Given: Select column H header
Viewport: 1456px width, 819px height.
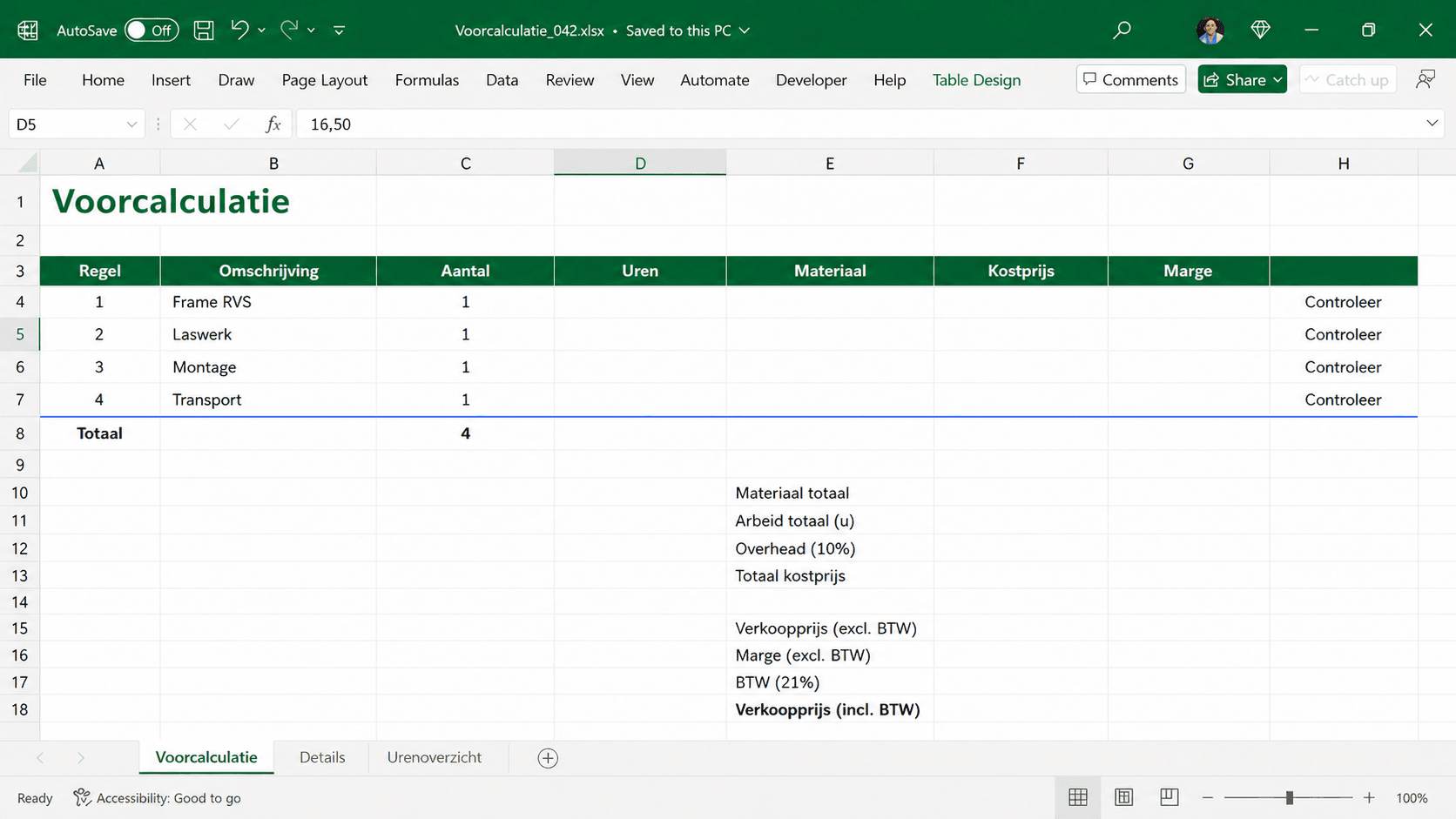Looking at the screenshot, I should click(1344, 163).
